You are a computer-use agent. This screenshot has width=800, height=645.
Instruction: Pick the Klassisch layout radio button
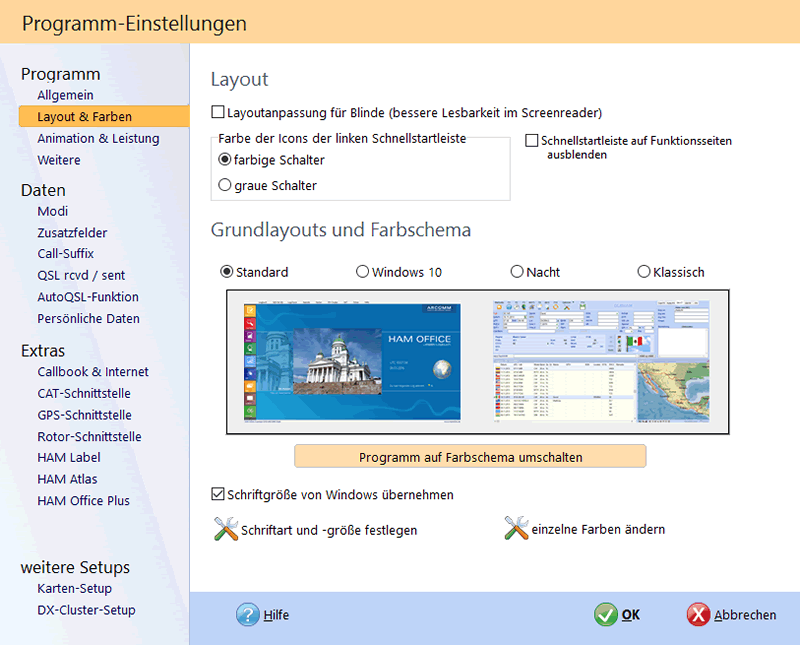[644, 272]
